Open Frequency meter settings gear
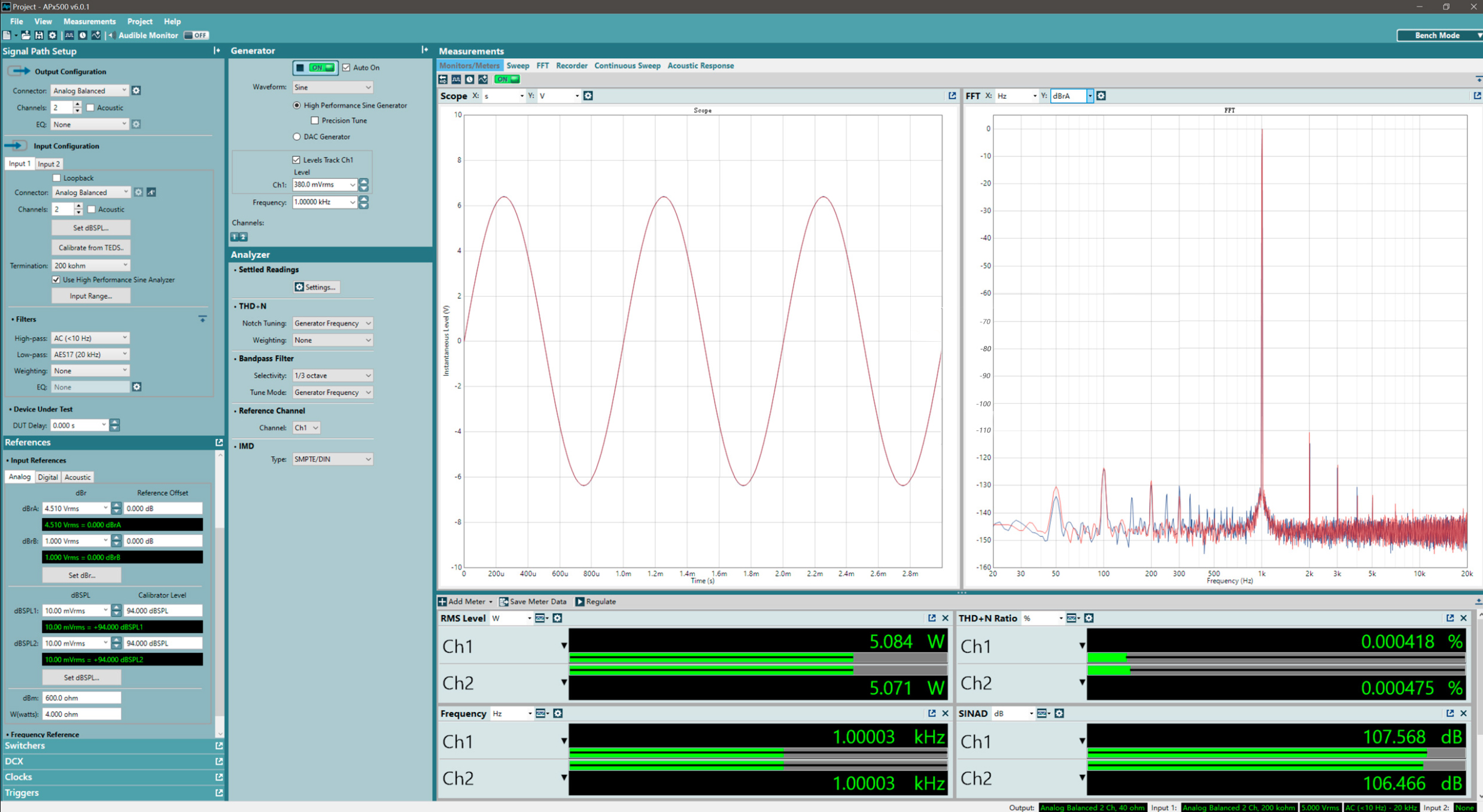Screen dimensions: 1483x812 coord(558,713)
